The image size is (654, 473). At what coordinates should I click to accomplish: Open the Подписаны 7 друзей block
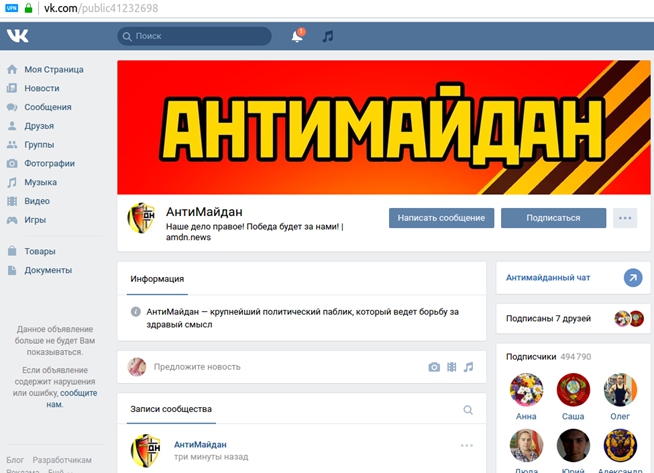pos(573,319)
